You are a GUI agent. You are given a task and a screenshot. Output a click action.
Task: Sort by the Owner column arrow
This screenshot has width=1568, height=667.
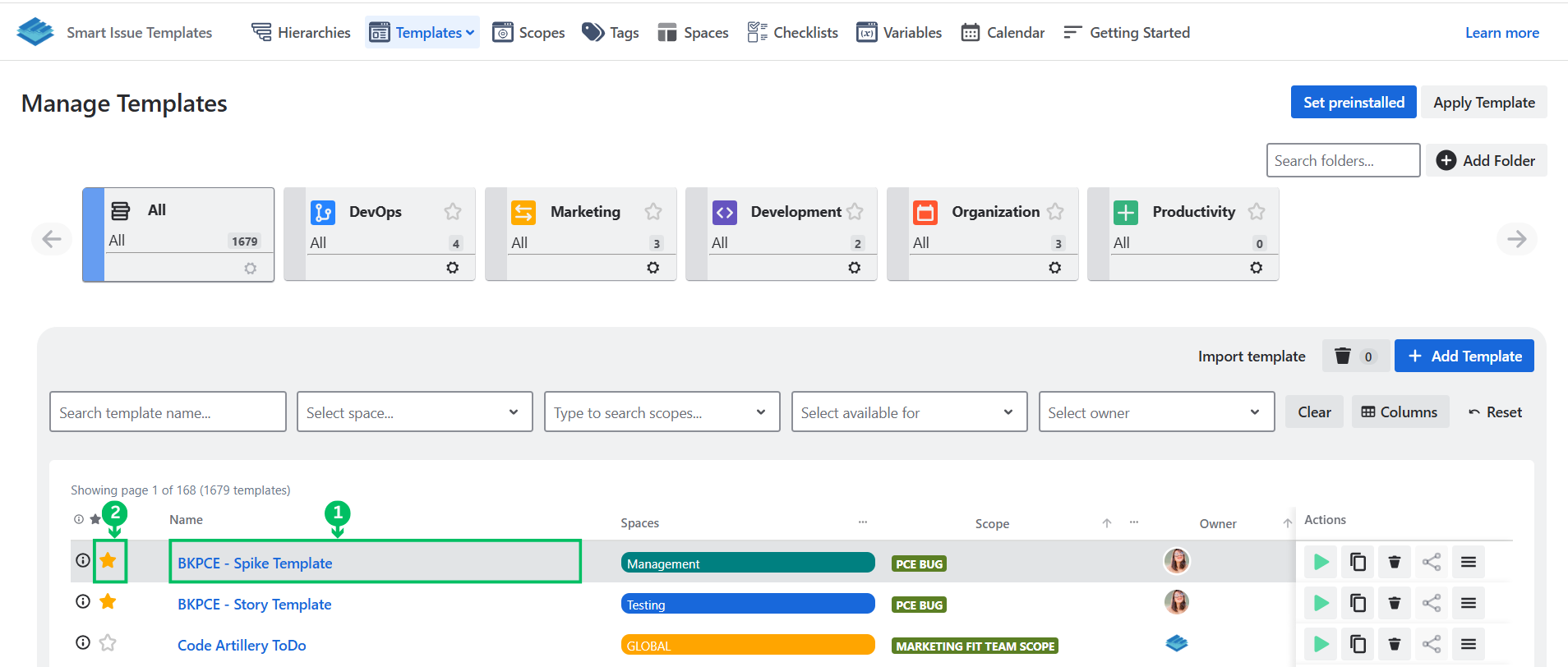(x=1288, y=523)
